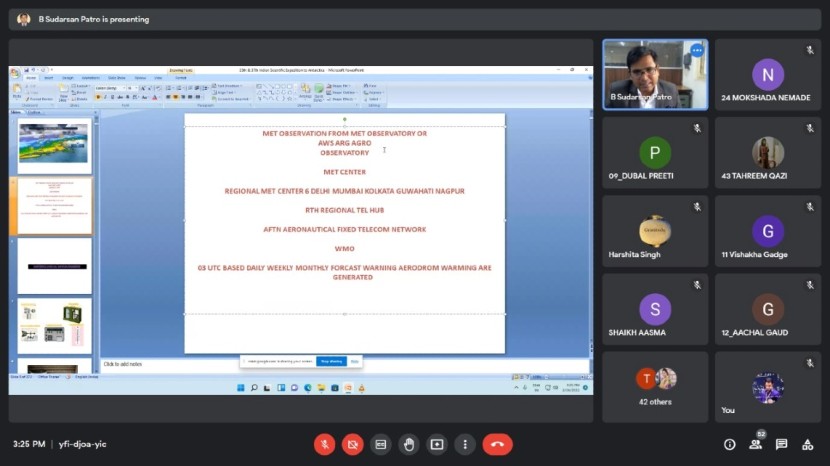Open the 42 others participant tile

click(655, 386)
